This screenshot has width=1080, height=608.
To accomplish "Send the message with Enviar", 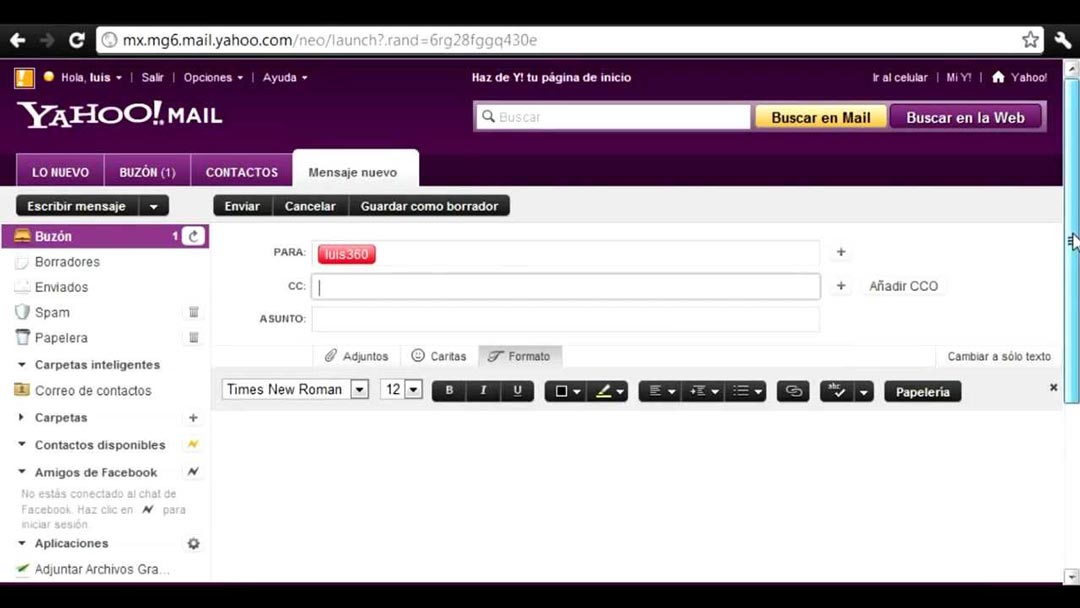I will [242, 206].
